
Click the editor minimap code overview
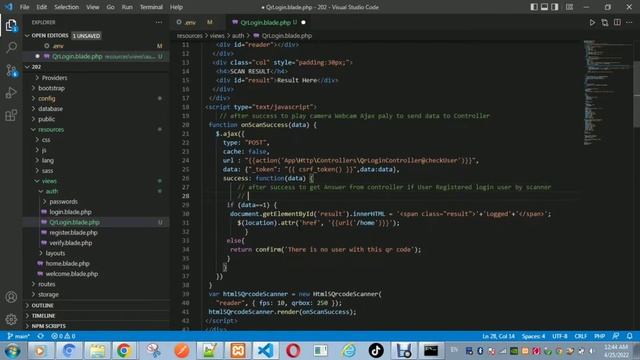point(608,92)
